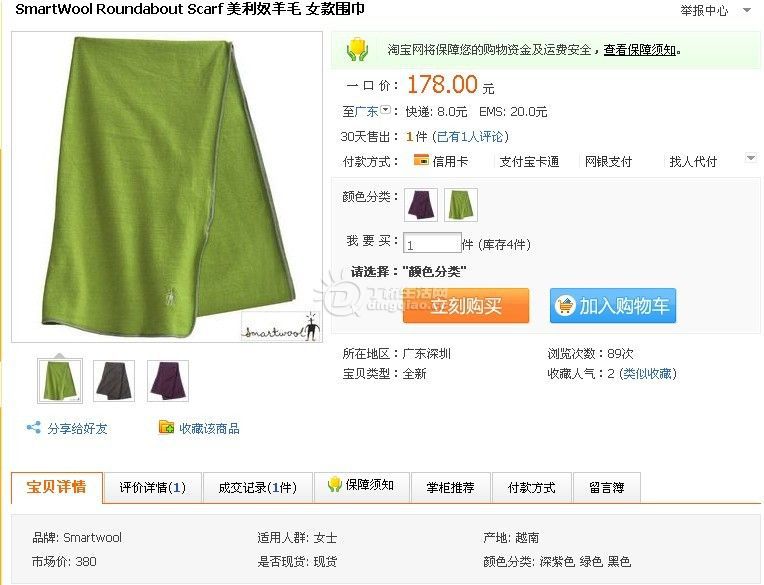Screen dimensions: 764x585
Task: Select the purple scarf color option
Action: tap(421, 205)
